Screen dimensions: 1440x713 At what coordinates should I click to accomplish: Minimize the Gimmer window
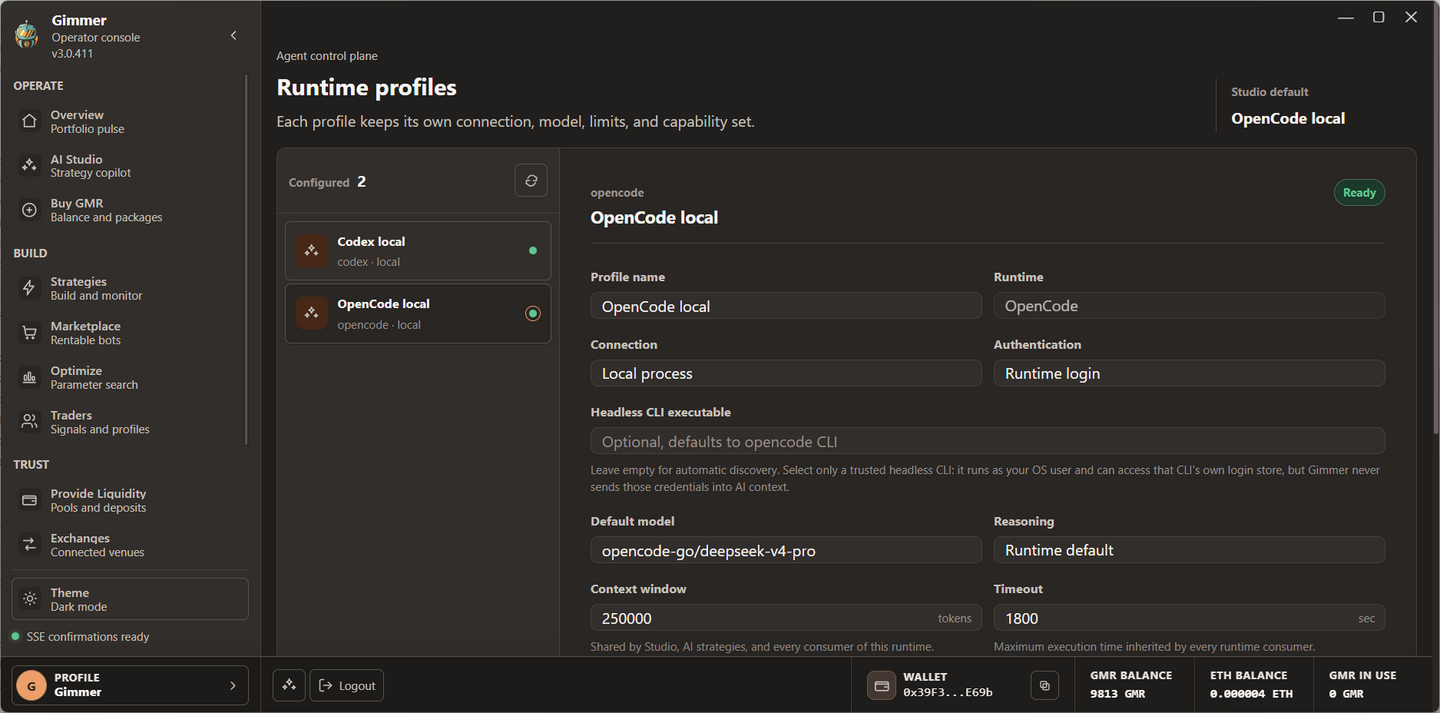[1346, 17]
